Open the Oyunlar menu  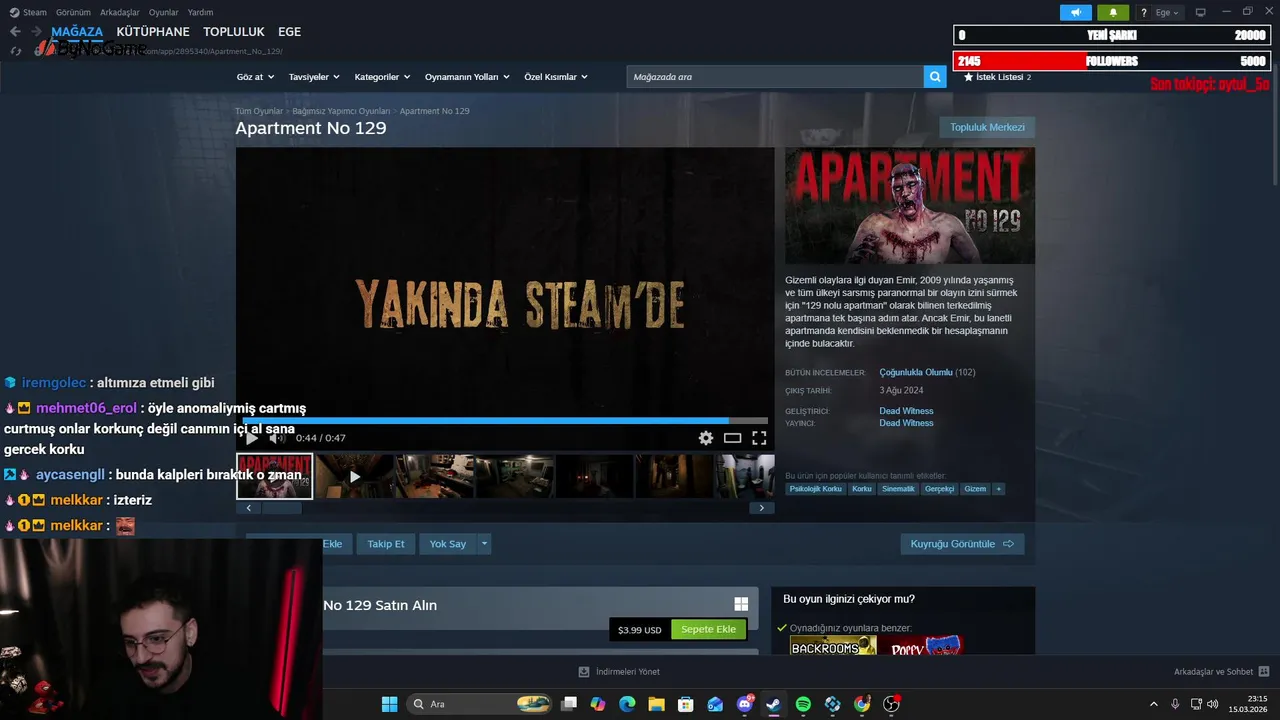tap(164, 12)
